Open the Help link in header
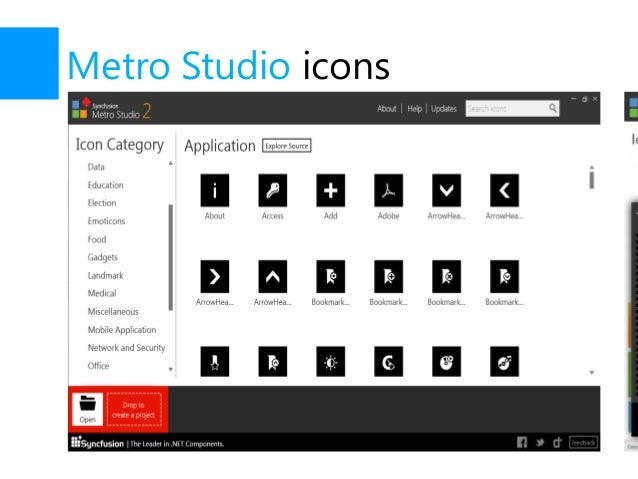This screenshot has width=638, height=479. click(415, 109)
